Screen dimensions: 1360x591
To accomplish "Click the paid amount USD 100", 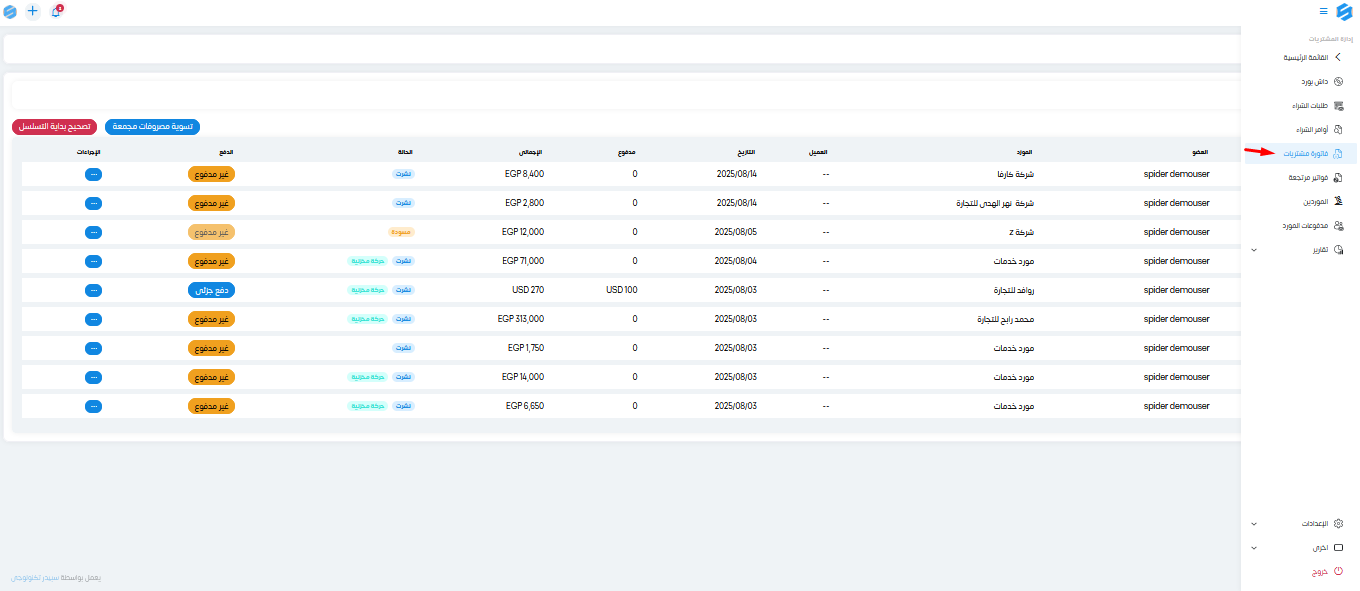I will [622, 290].
